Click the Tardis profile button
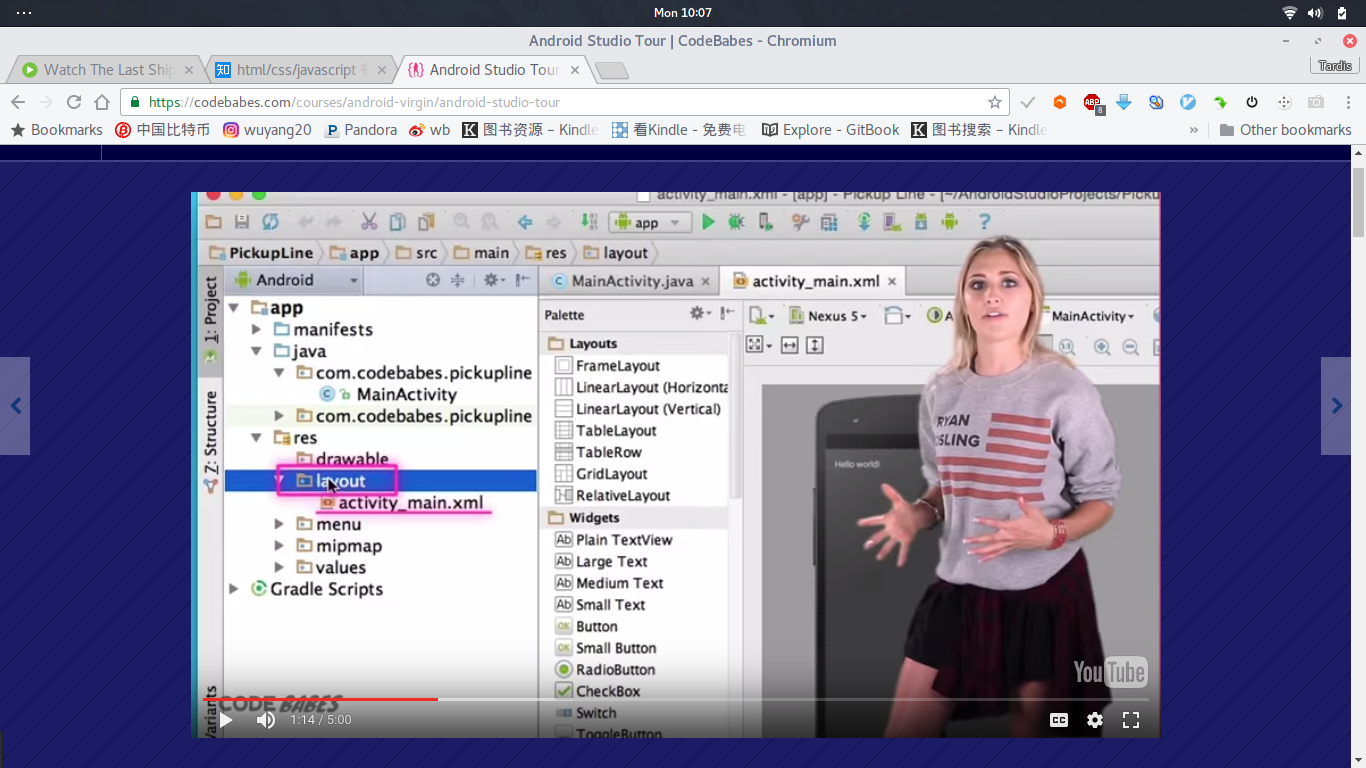Screen dimensions: 1366x768 1334,65
